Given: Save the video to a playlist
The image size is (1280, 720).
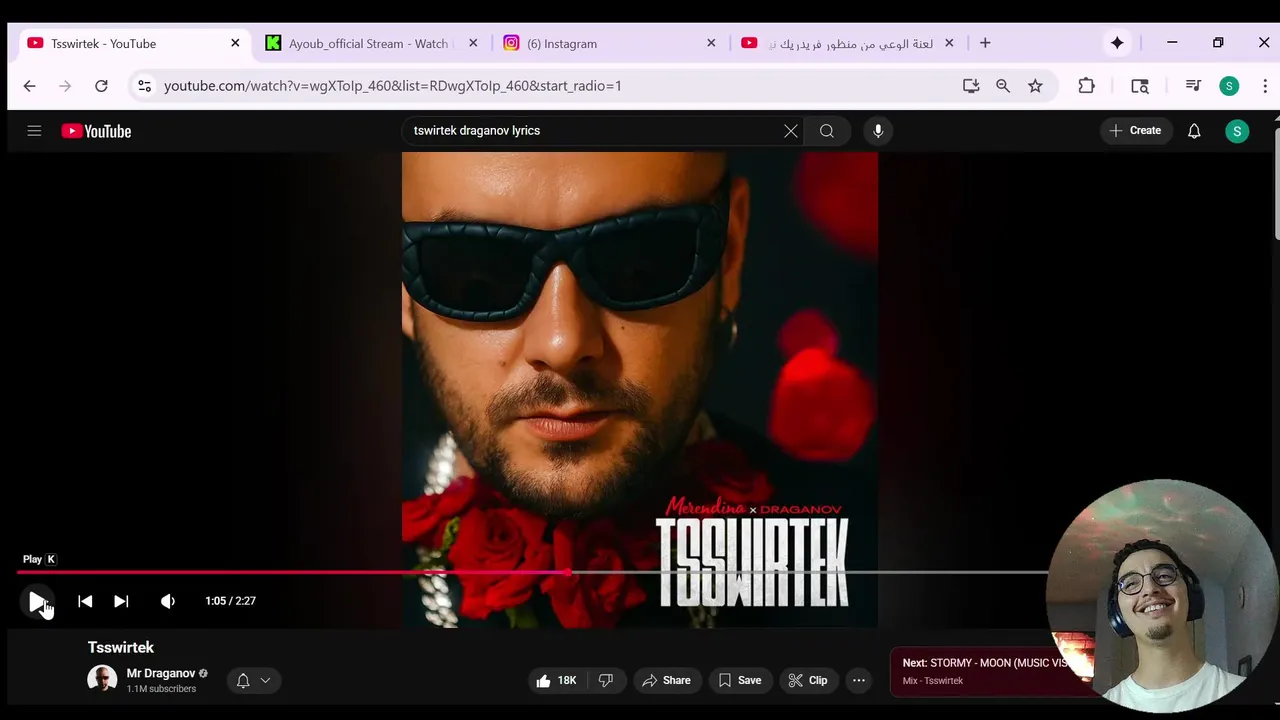Looking at the screenshot, I should point(740,681).
